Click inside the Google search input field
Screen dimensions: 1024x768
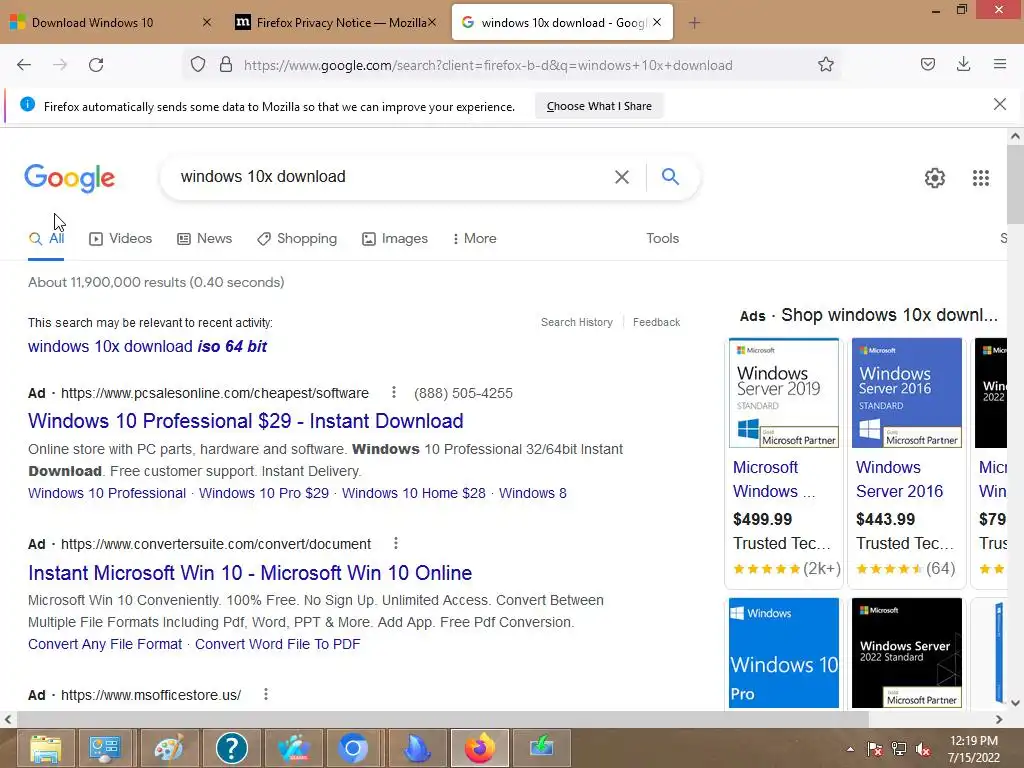[392, 177]
